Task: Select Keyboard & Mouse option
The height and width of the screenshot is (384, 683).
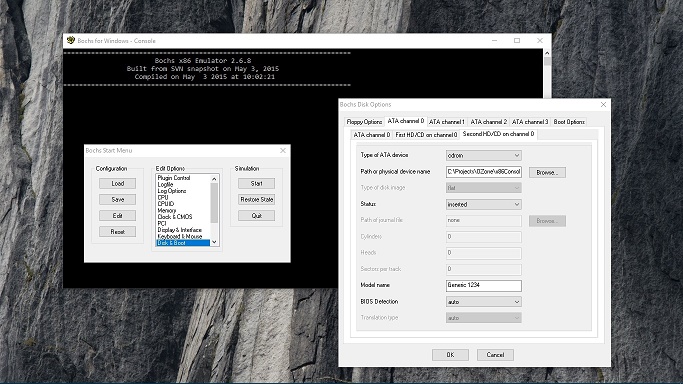Action: pyautogui.click(x=183, y=236)
